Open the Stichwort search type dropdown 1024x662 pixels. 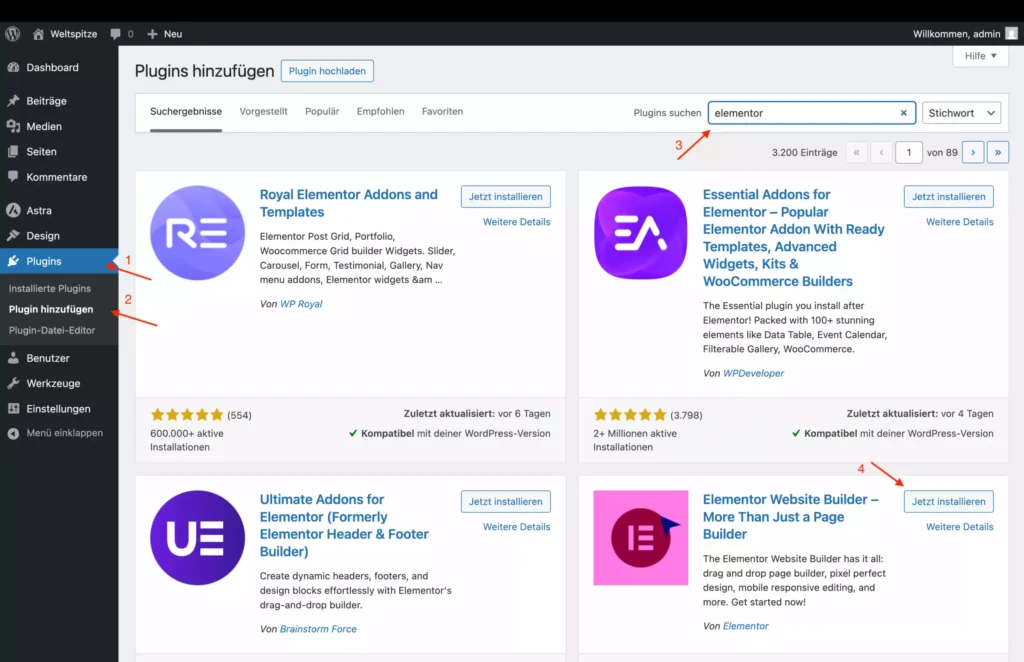[x=961, y=113]
